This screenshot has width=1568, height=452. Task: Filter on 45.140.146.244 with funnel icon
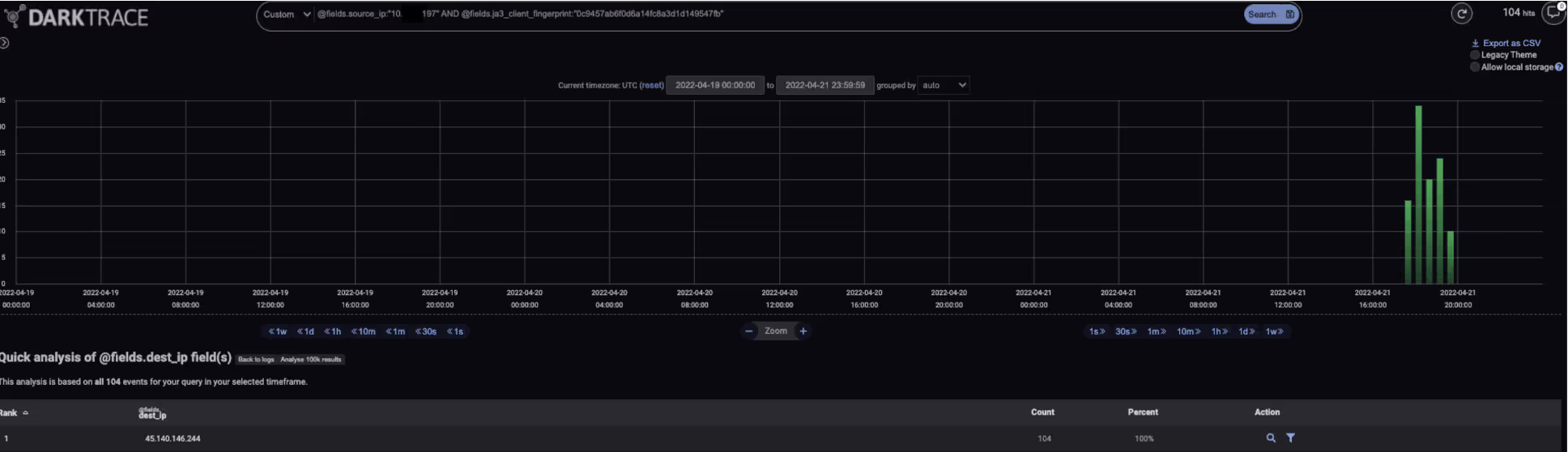click(1290, 438)
